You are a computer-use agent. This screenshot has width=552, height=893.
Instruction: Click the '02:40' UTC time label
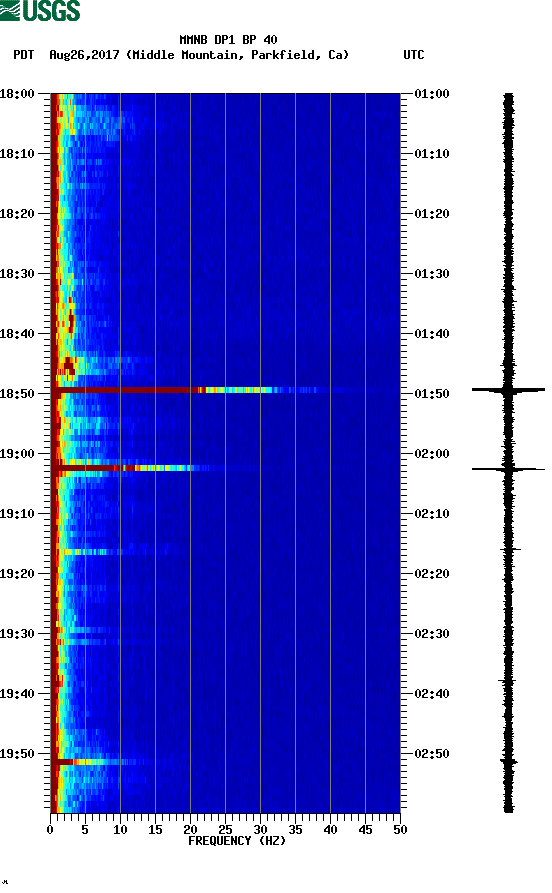(x=432, y=694)
